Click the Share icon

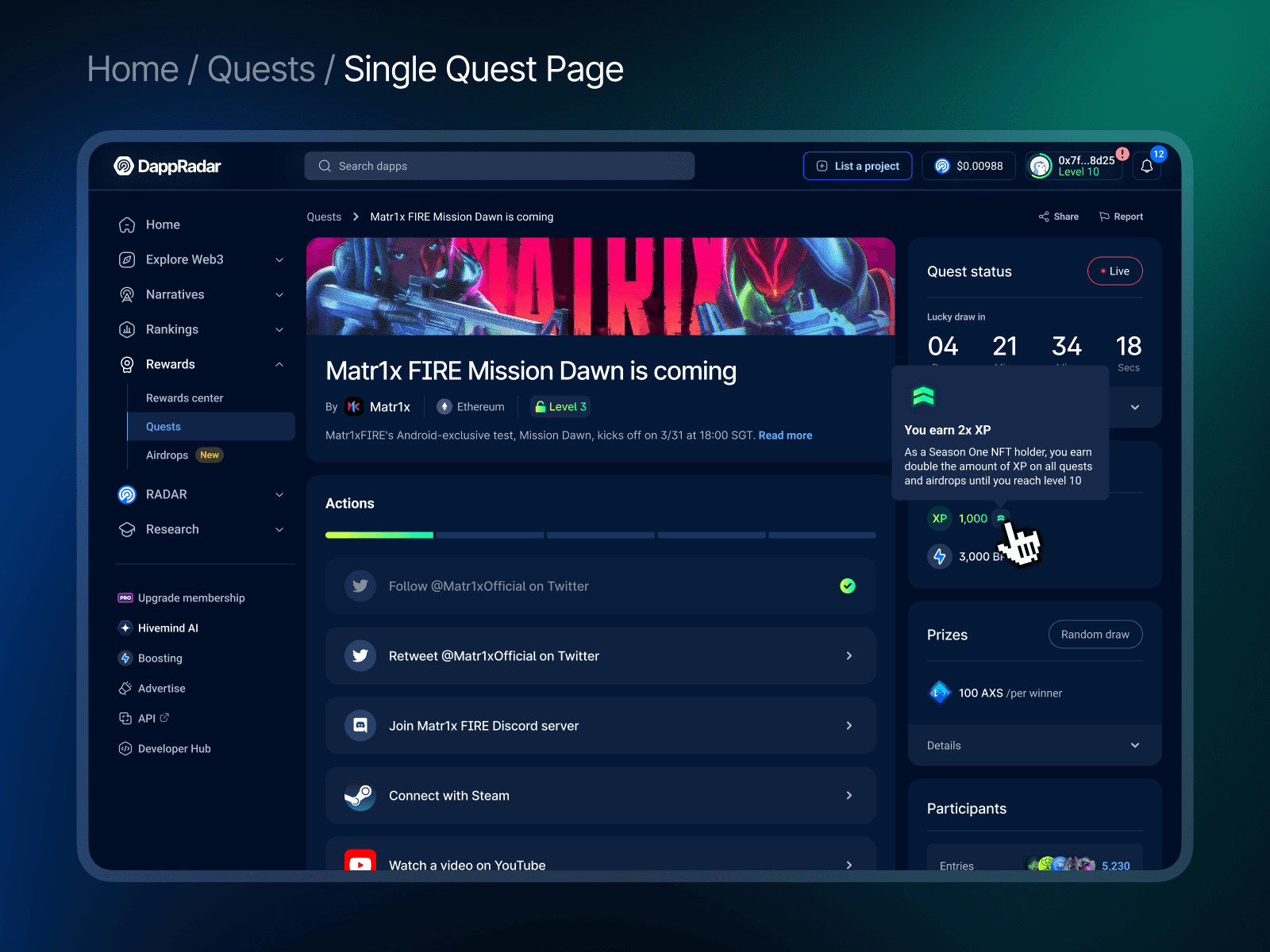1044,217
